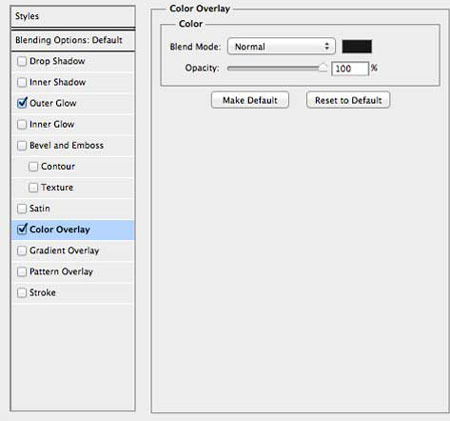Screen dimensions: 450x421
Task: Open Bevel and Emboss settings label
Action: [67, 145]
